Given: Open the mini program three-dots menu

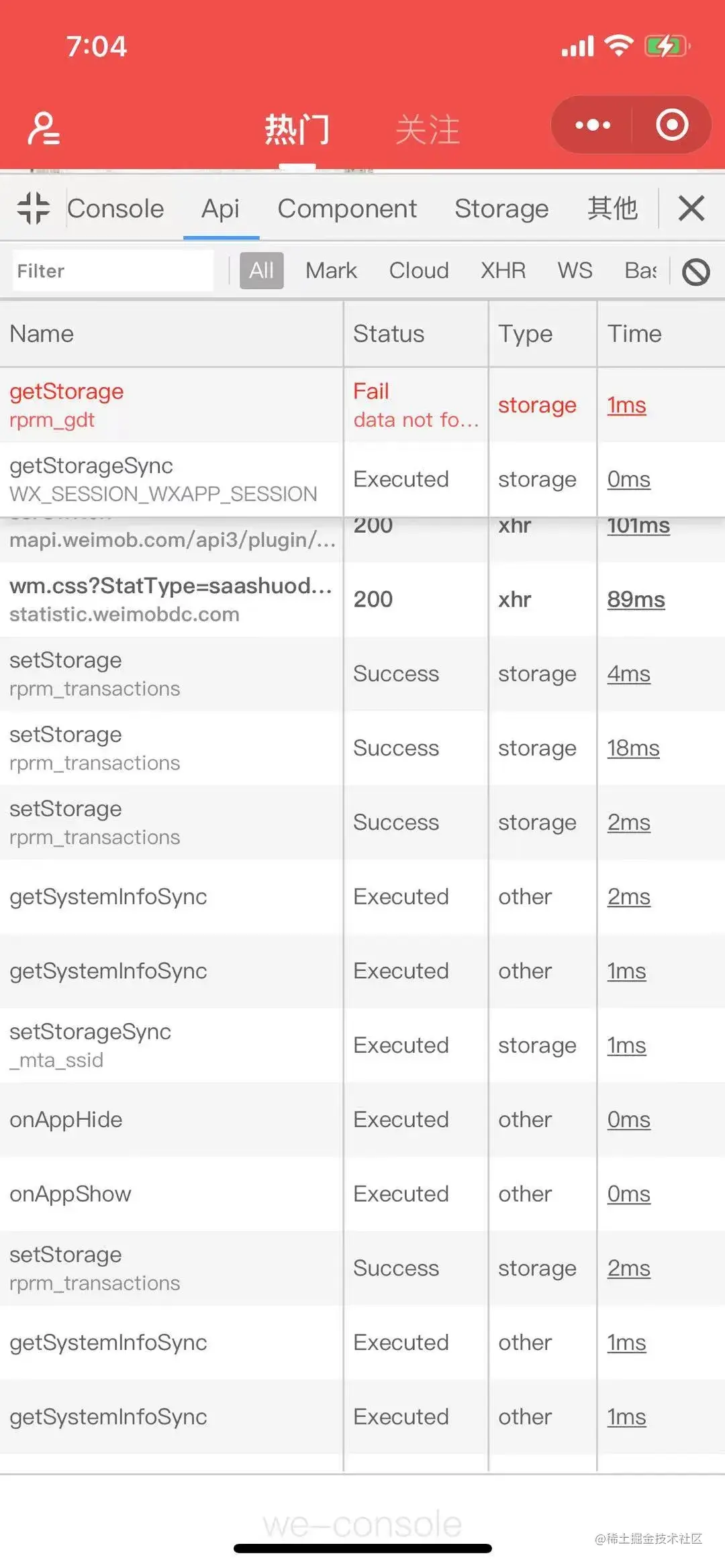Looking at the screenshot, I should pos(592,125).
